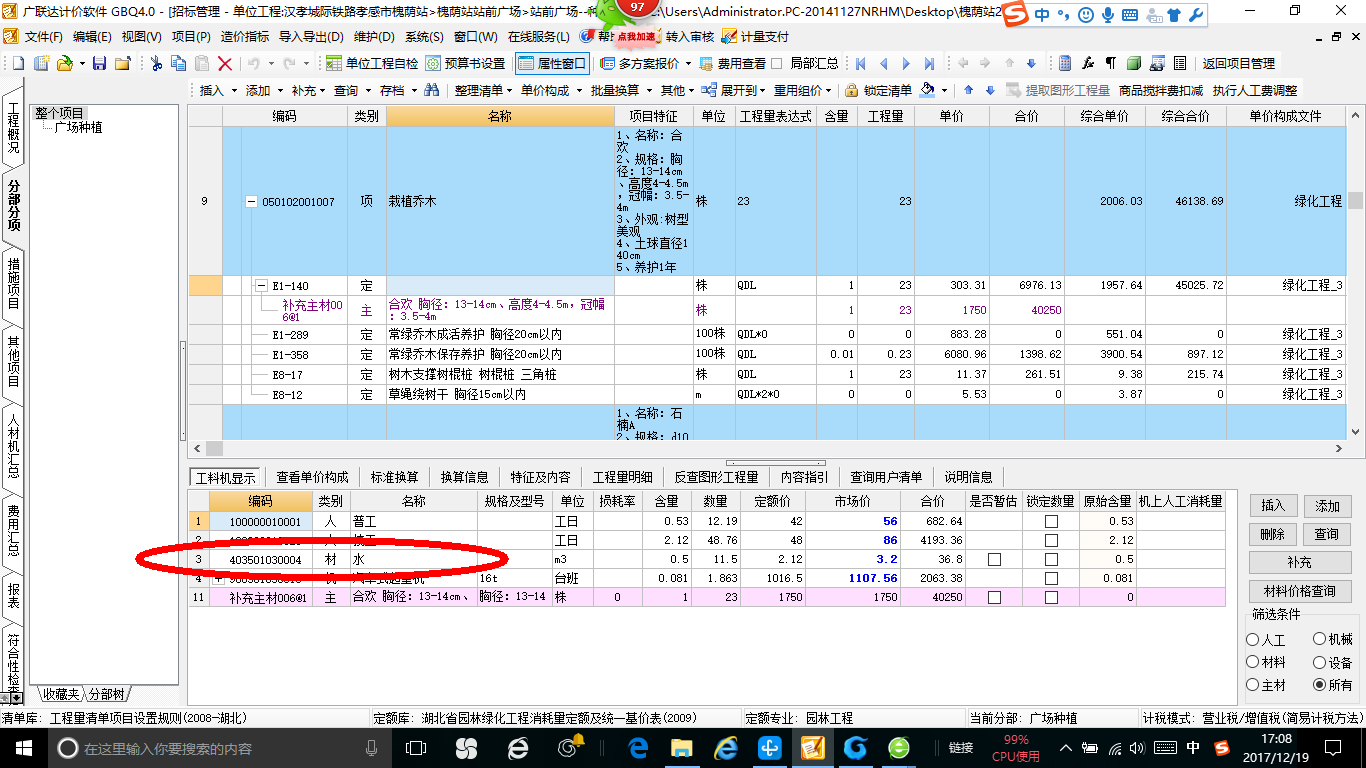This screenshot has width=1366, height=768.
Task: Click the green 3D box icon
Action: [1134, 63]
